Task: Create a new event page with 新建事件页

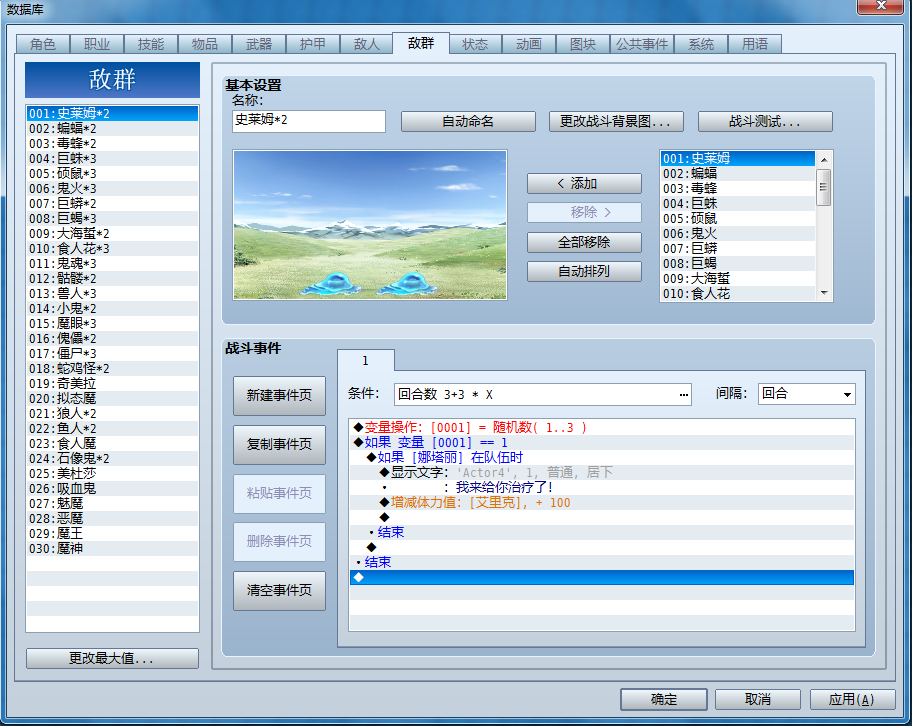Action: [x=279, y=396]
